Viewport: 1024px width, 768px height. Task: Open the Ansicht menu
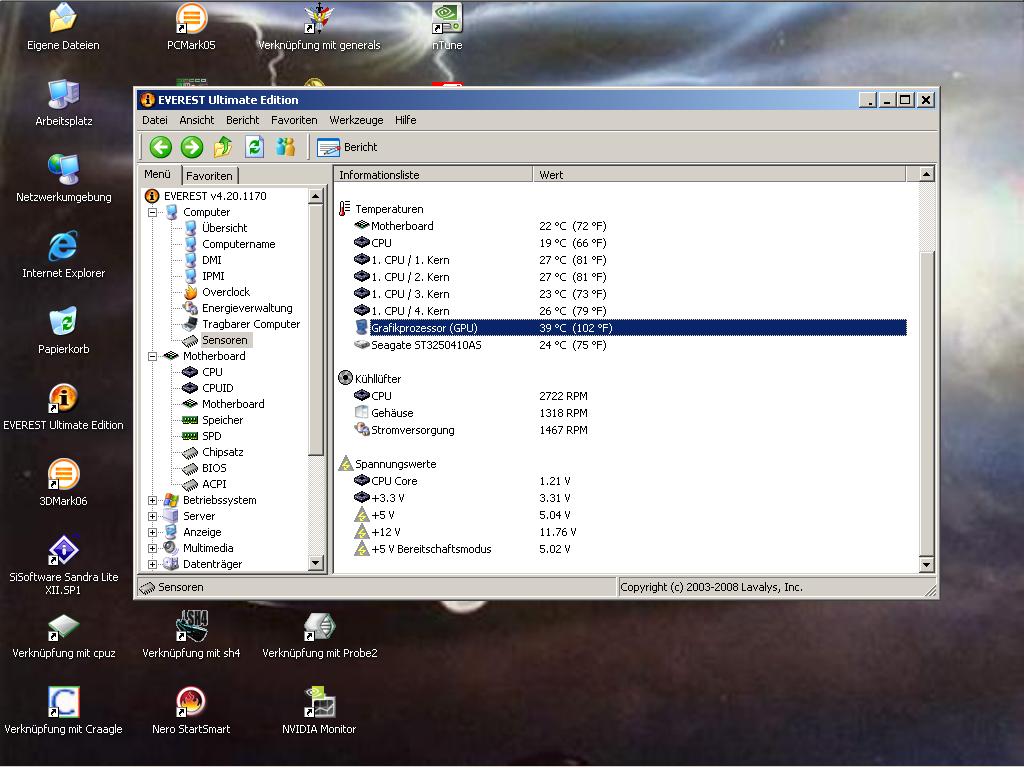(197, 120)
